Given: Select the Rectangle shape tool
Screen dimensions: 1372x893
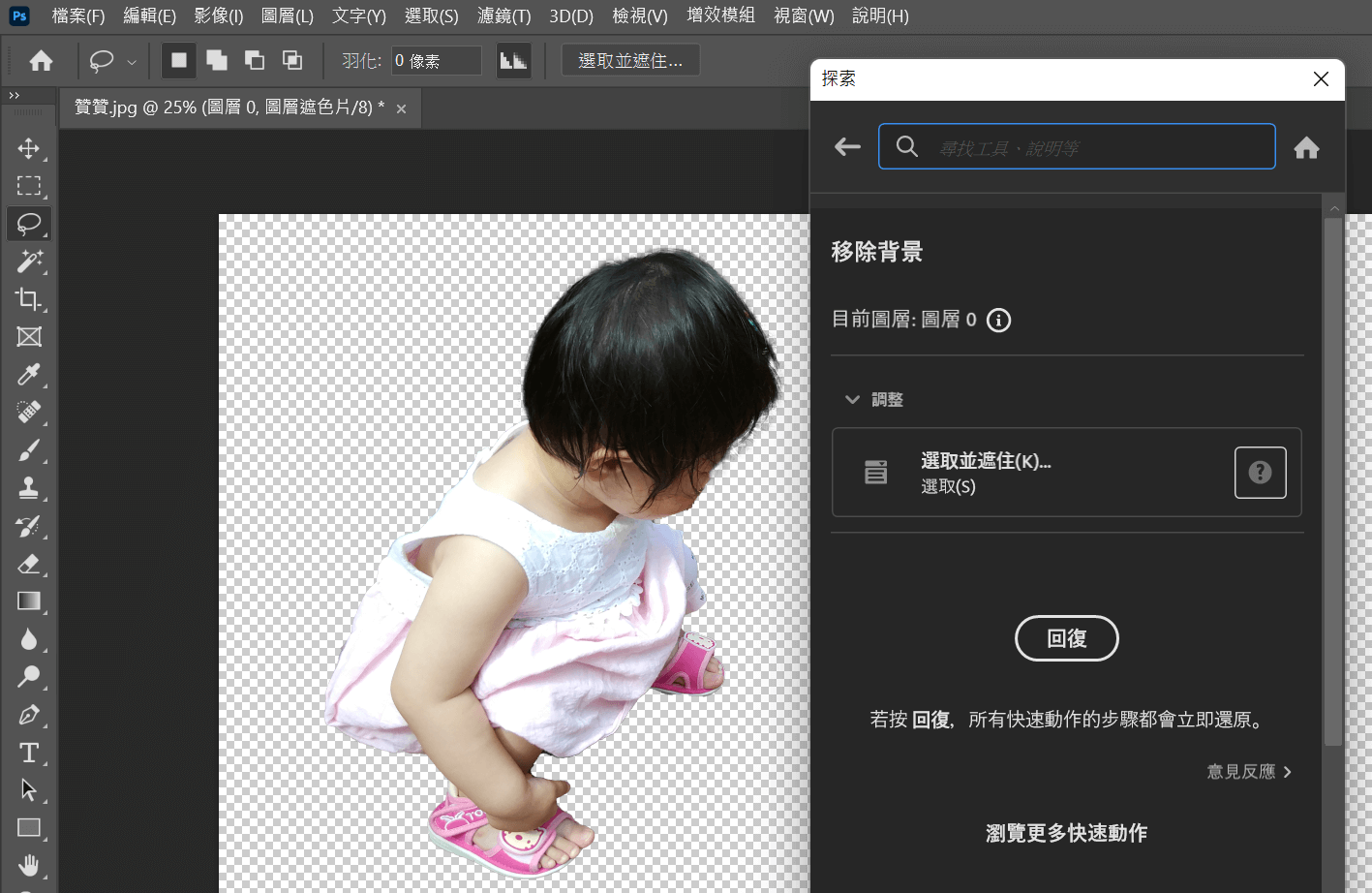Looking at the screenshot, I should [x=29, y=828].
